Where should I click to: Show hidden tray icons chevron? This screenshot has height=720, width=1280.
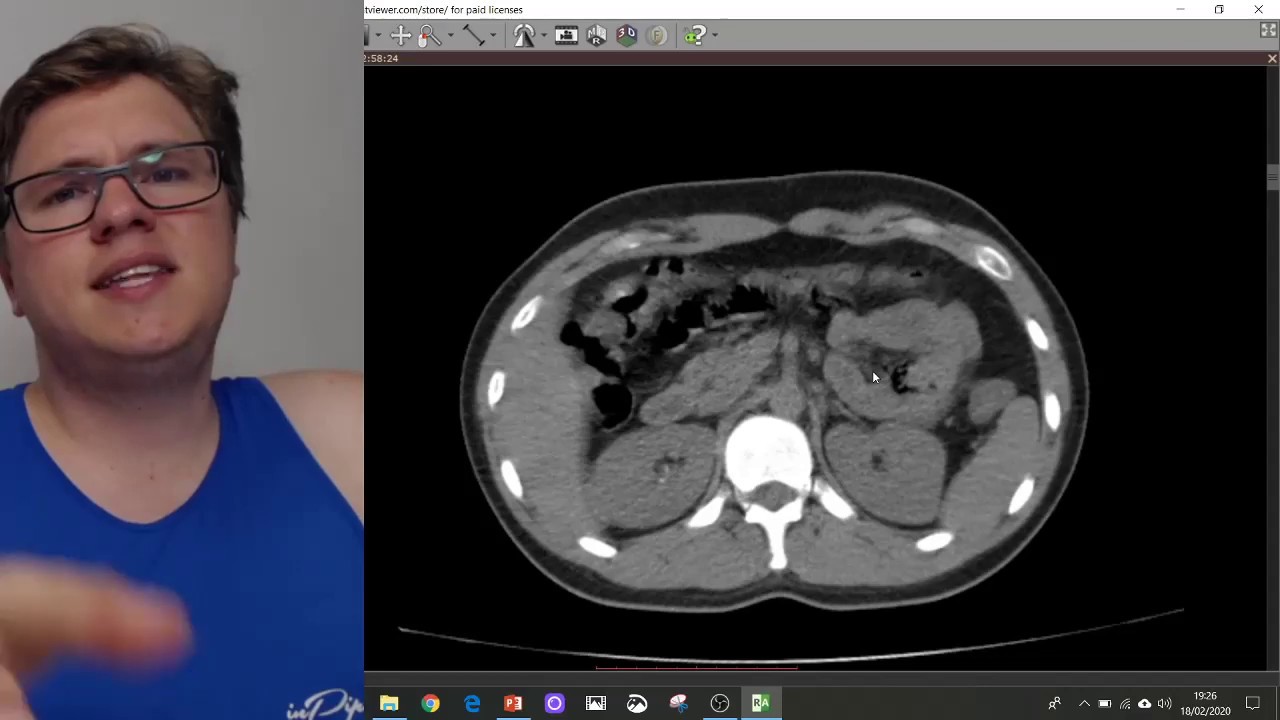coord(1084,704)
